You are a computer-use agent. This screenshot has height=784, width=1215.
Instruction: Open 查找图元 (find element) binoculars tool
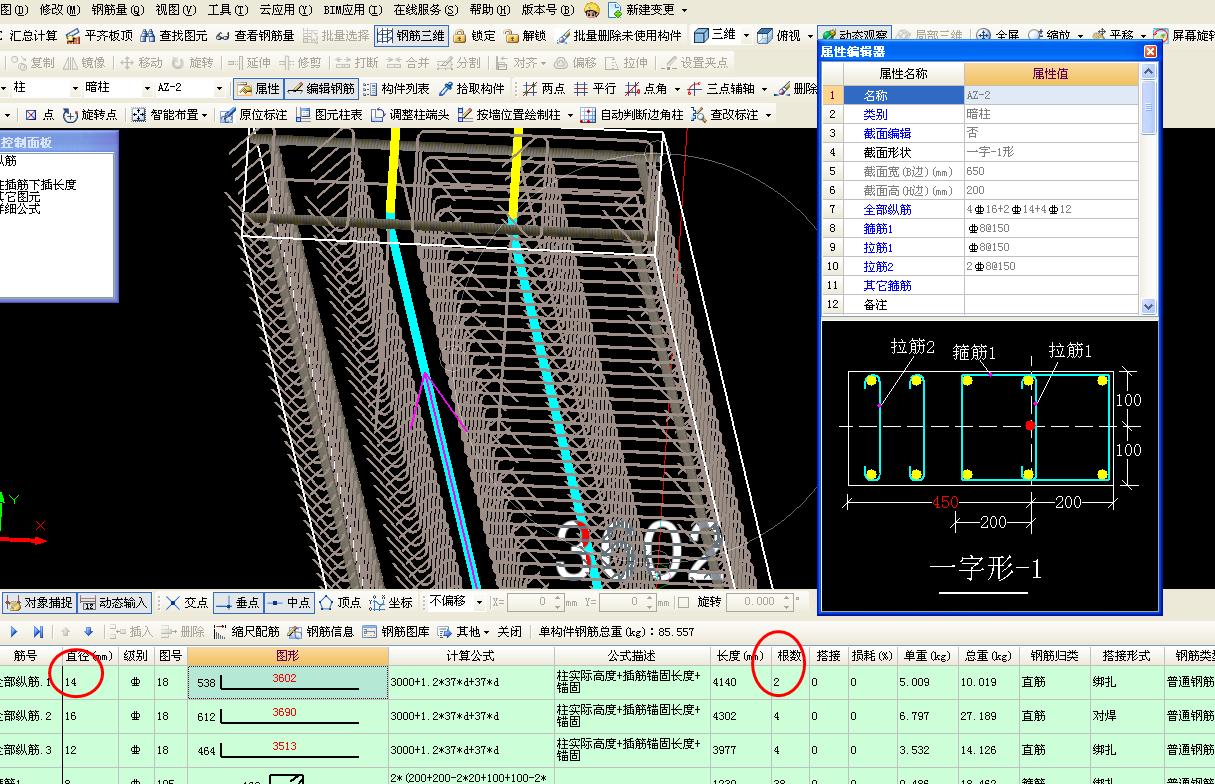pos(174,35)
